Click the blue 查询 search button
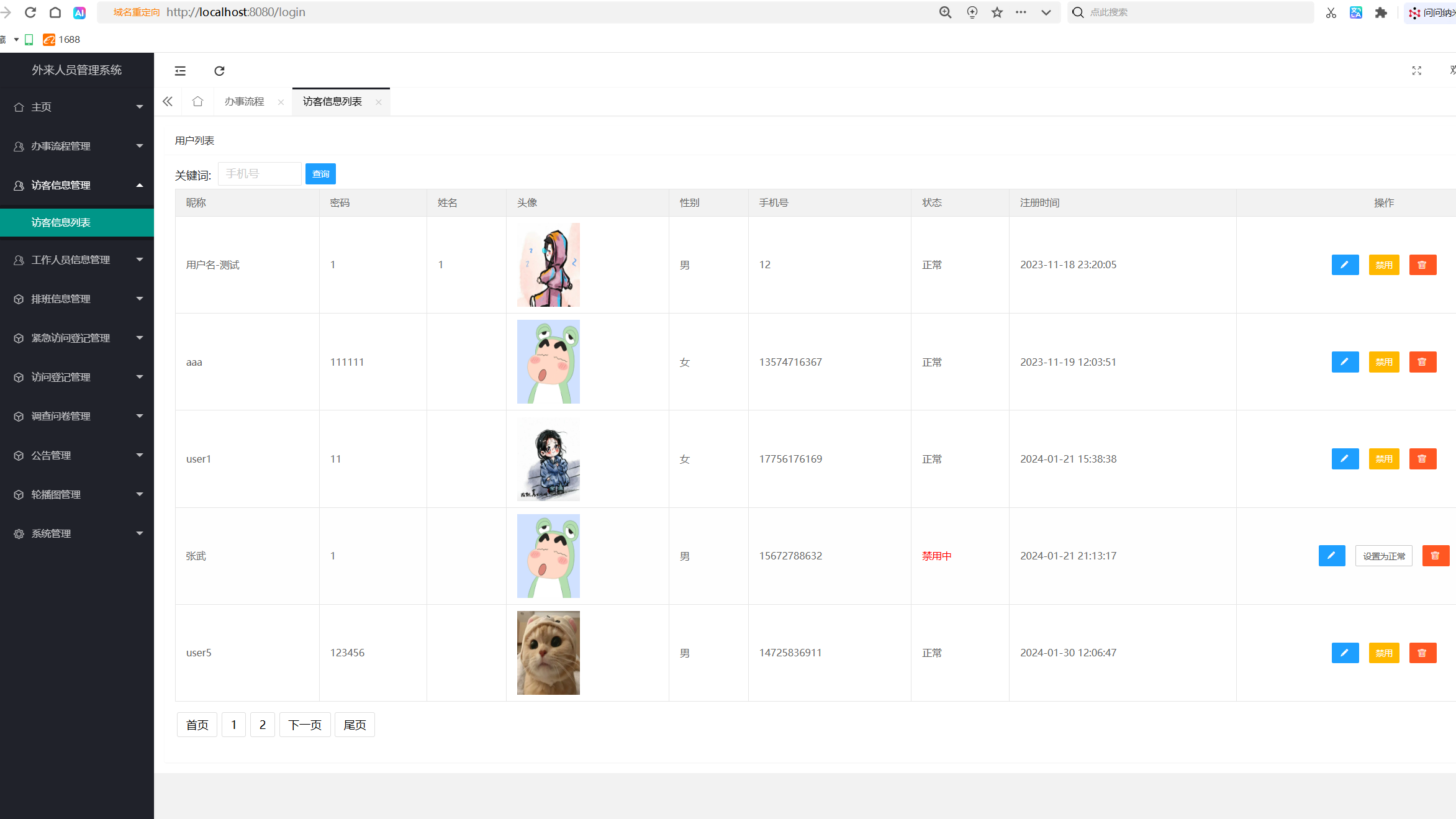This screenshot has width=1456, height=819. tap(320, 174)
